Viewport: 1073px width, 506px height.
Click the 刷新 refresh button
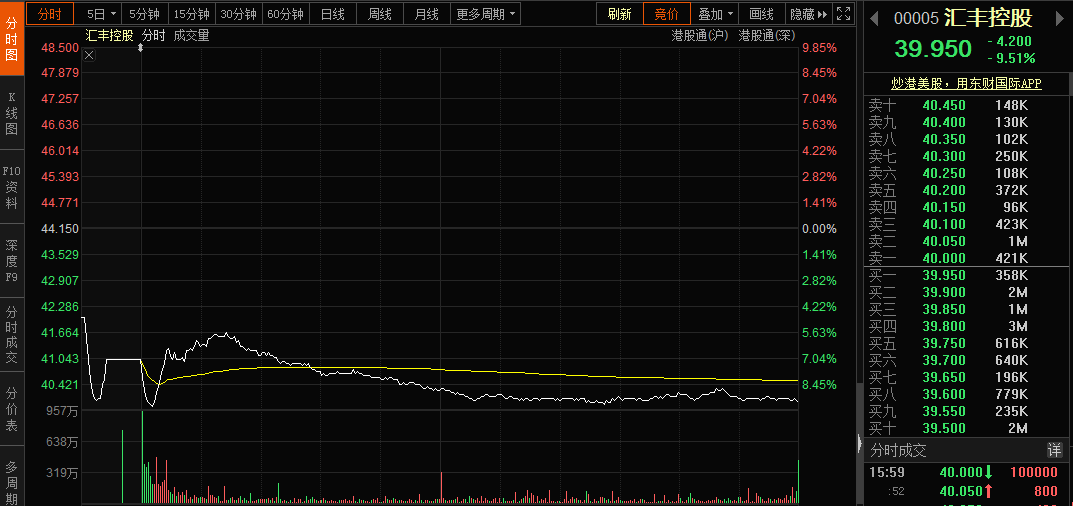coord(619,14)
